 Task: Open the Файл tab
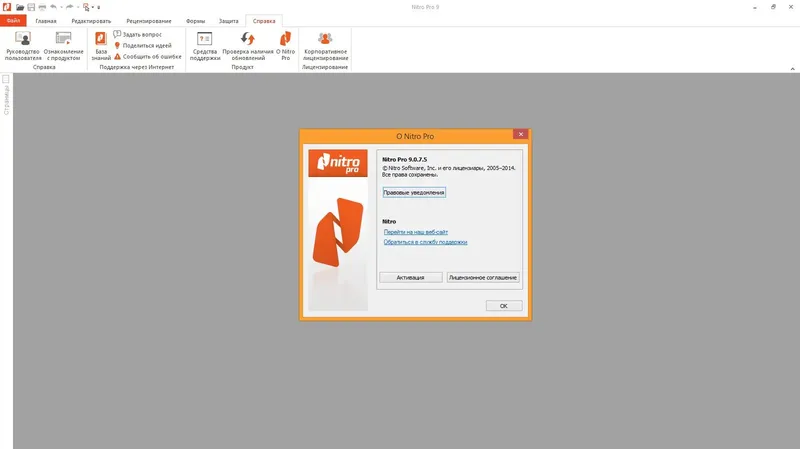pos(13,21)
